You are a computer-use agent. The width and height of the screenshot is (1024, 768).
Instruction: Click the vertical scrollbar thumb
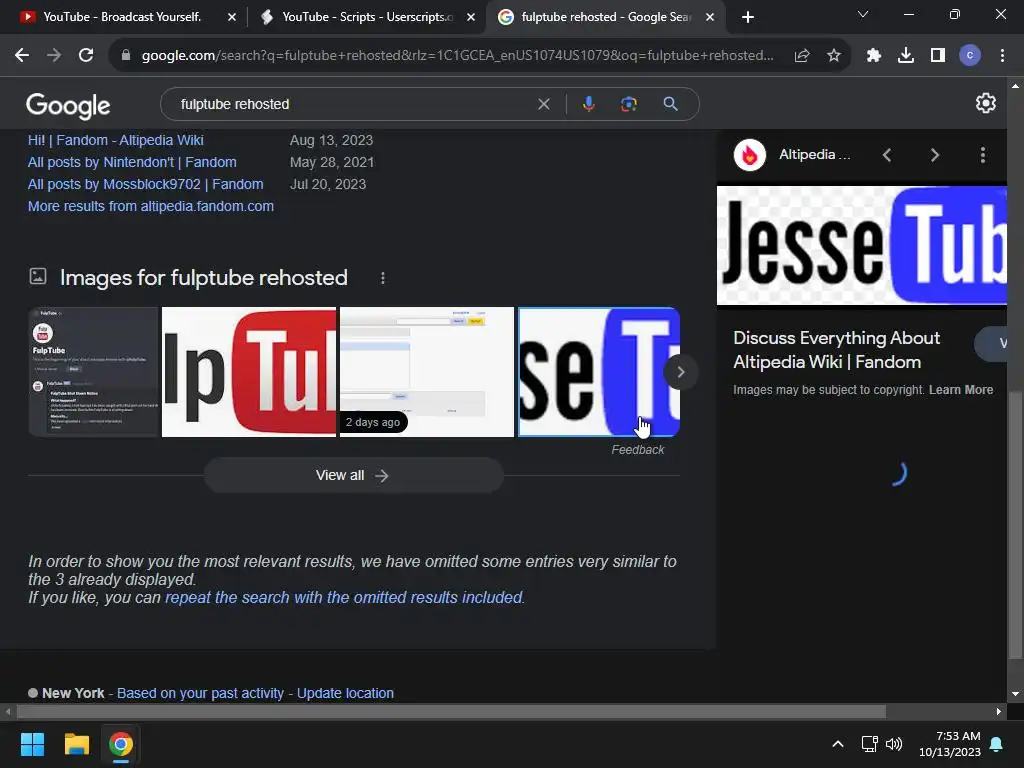[x=1014, y=526]
